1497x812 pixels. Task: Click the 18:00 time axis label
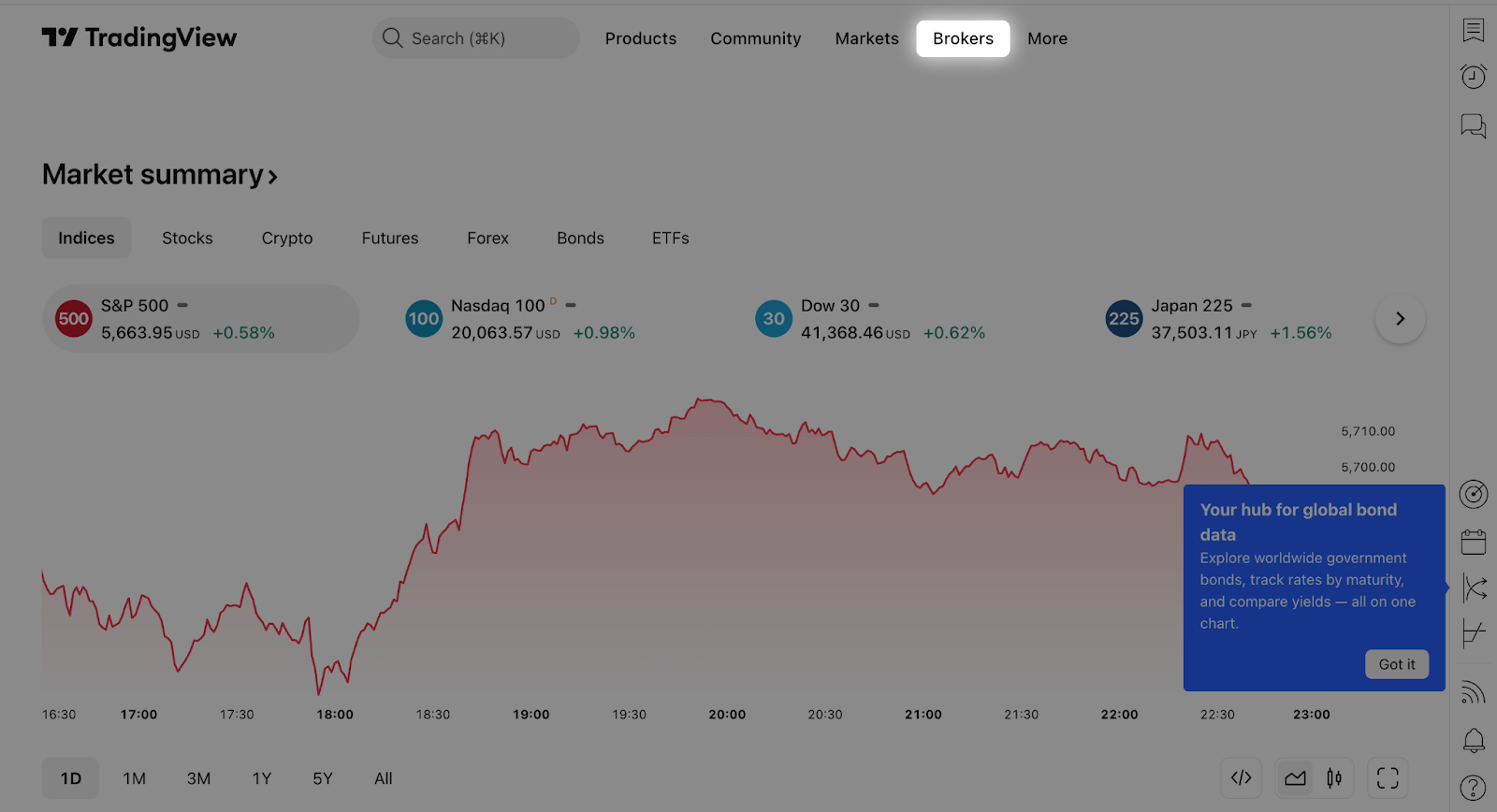335,715
